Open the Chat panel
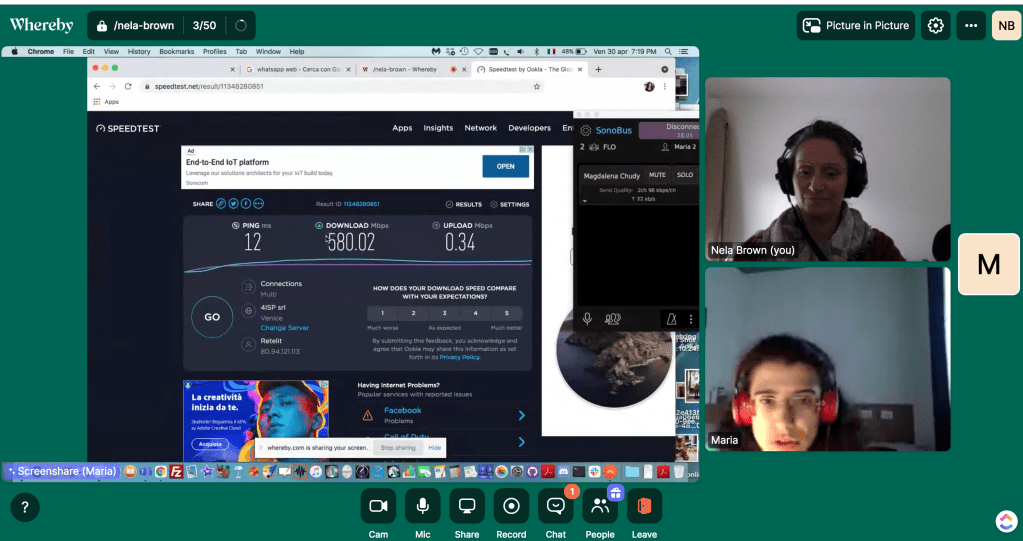Image resolution: width=1023 pixels, height=541 pixels. pyautogui.click(x=556, y=506)
